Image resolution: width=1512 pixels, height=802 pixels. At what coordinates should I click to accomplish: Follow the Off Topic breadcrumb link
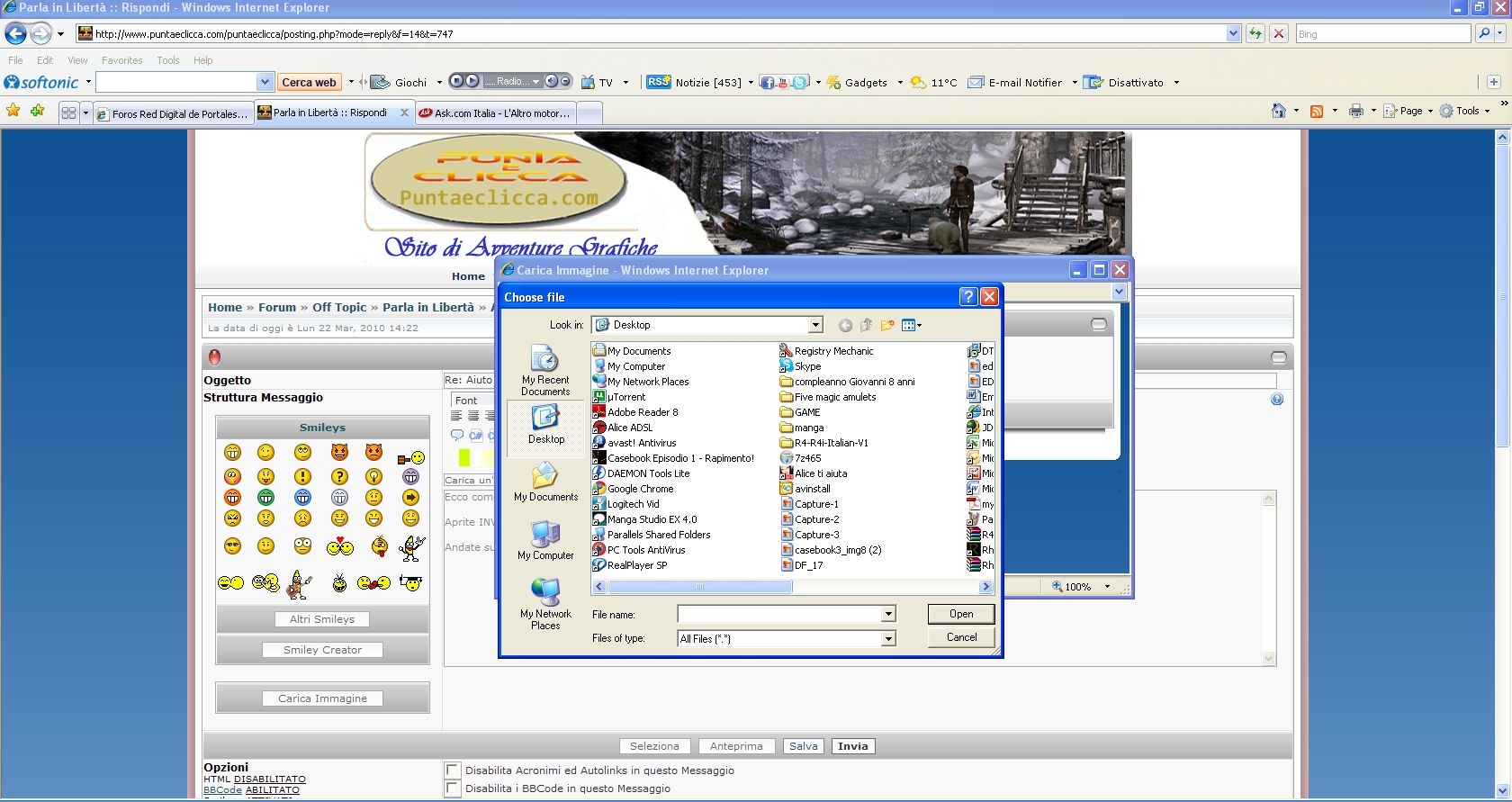point(339,307)
